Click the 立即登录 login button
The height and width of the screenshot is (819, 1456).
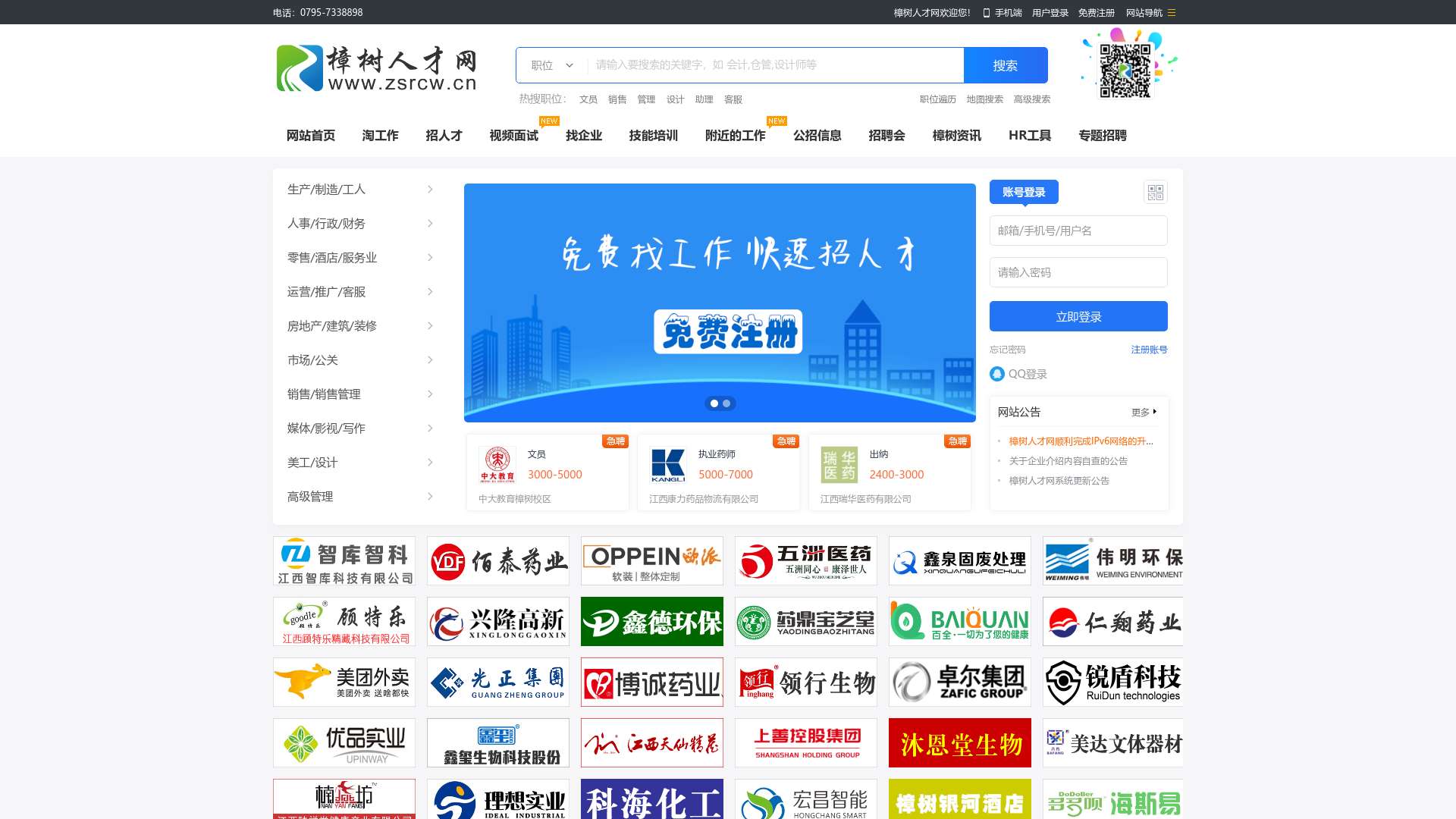click(1078, 316)
